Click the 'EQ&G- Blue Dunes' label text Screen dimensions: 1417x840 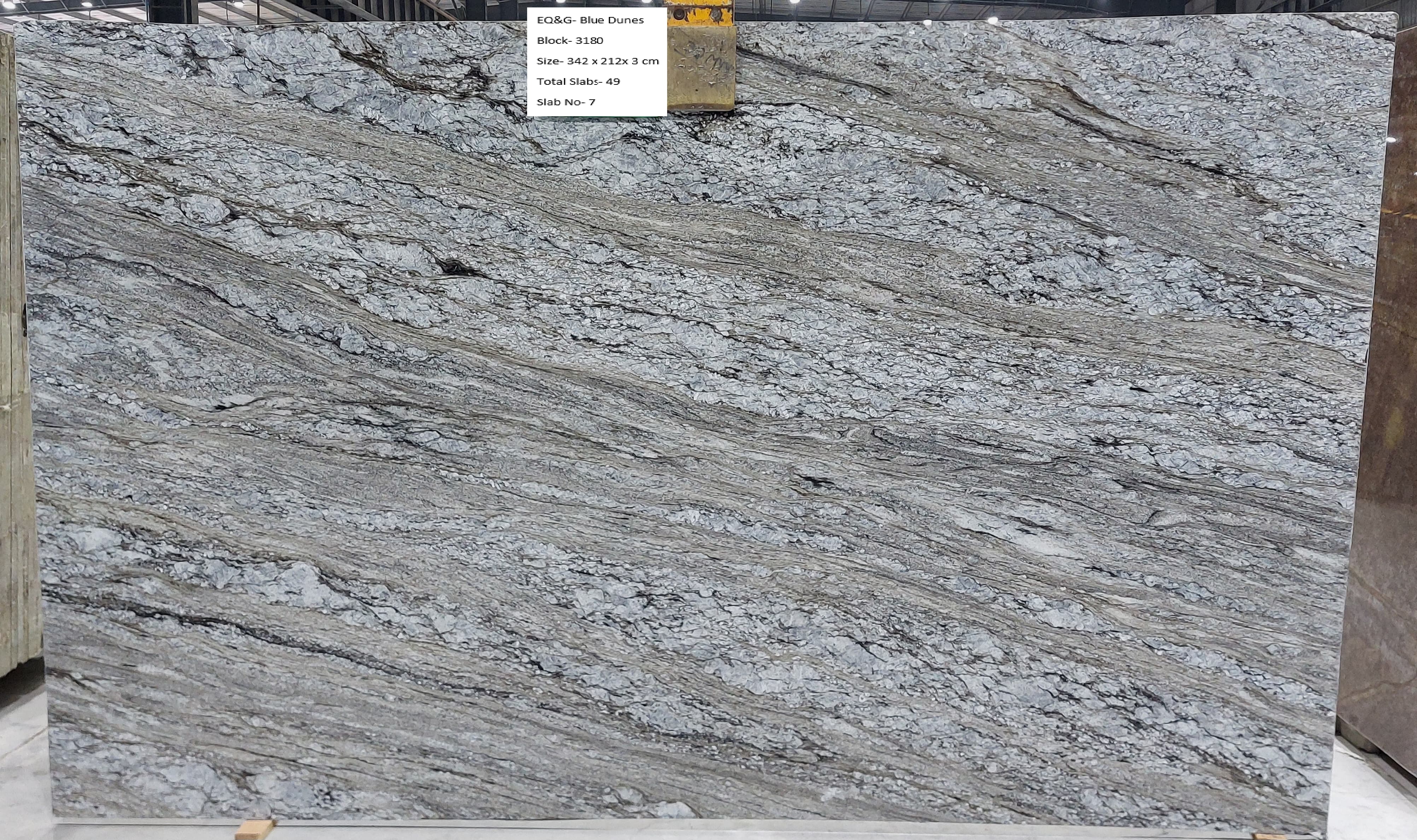(590, 20)
